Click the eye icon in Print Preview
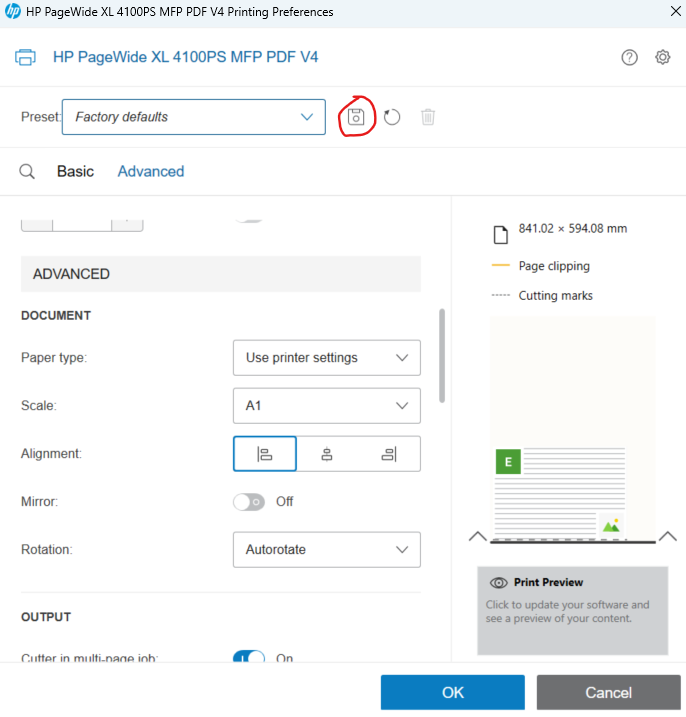Image resolution: width=686 pixels, height=717 pixels. pyautogui.click(x=498, y=583)
